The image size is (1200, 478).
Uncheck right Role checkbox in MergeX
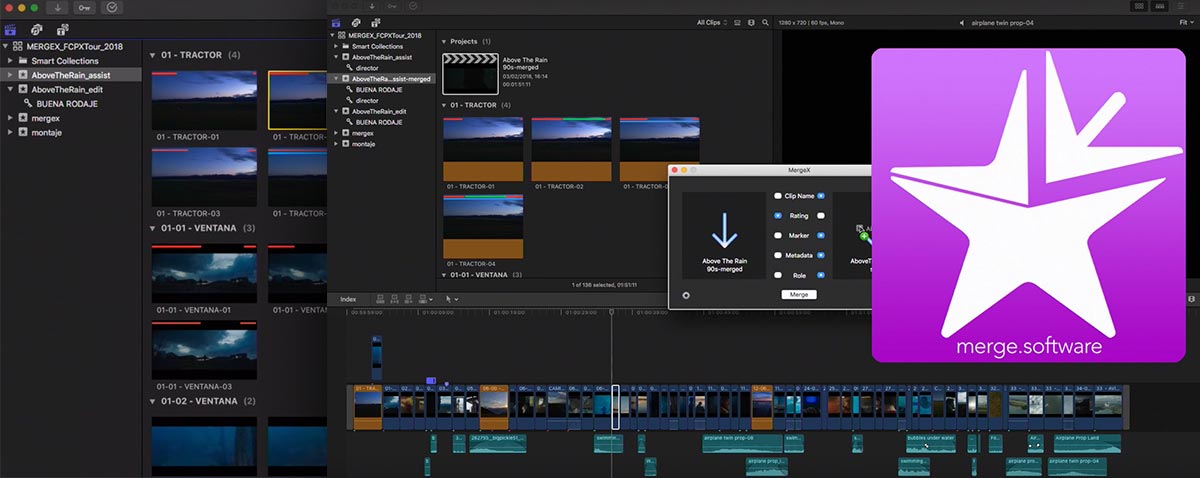pyautogui.click(x=821, y=274)
